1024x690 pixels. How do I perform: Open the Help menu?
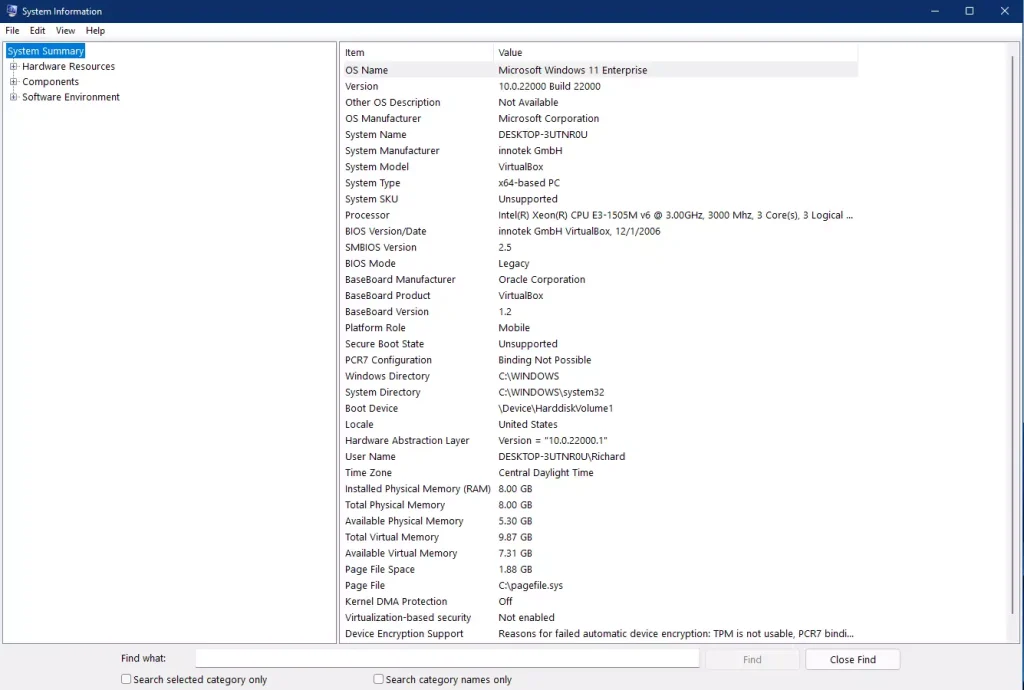[95, 31]
